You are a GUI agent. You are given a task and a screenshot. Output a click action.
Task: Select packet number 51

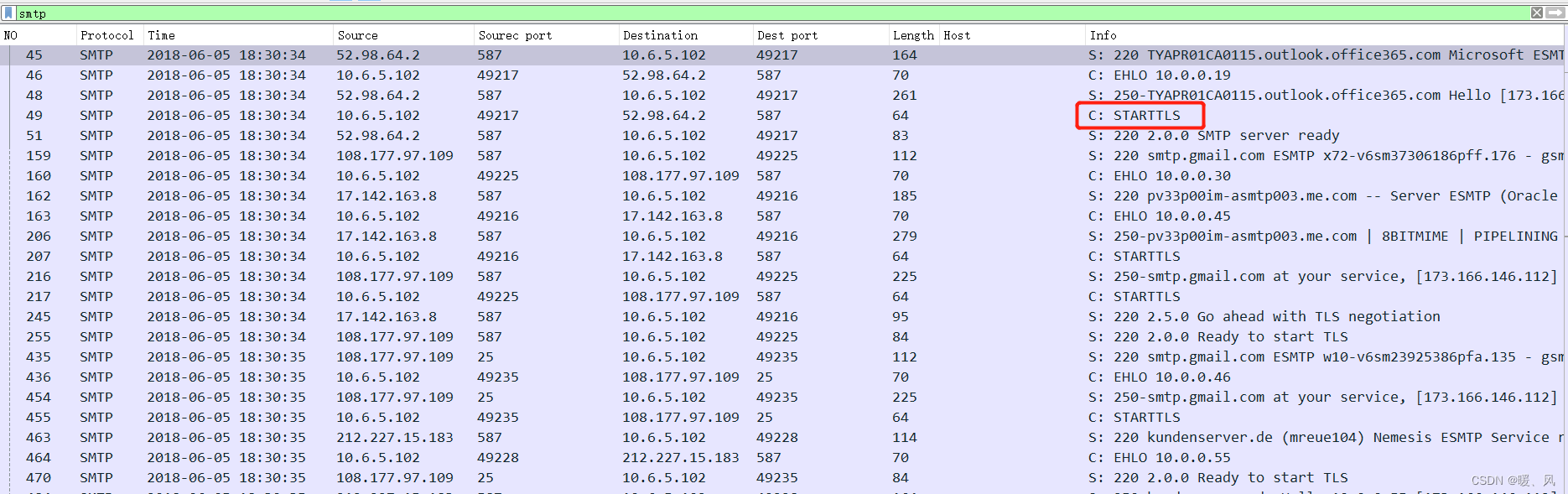[34, 135]
